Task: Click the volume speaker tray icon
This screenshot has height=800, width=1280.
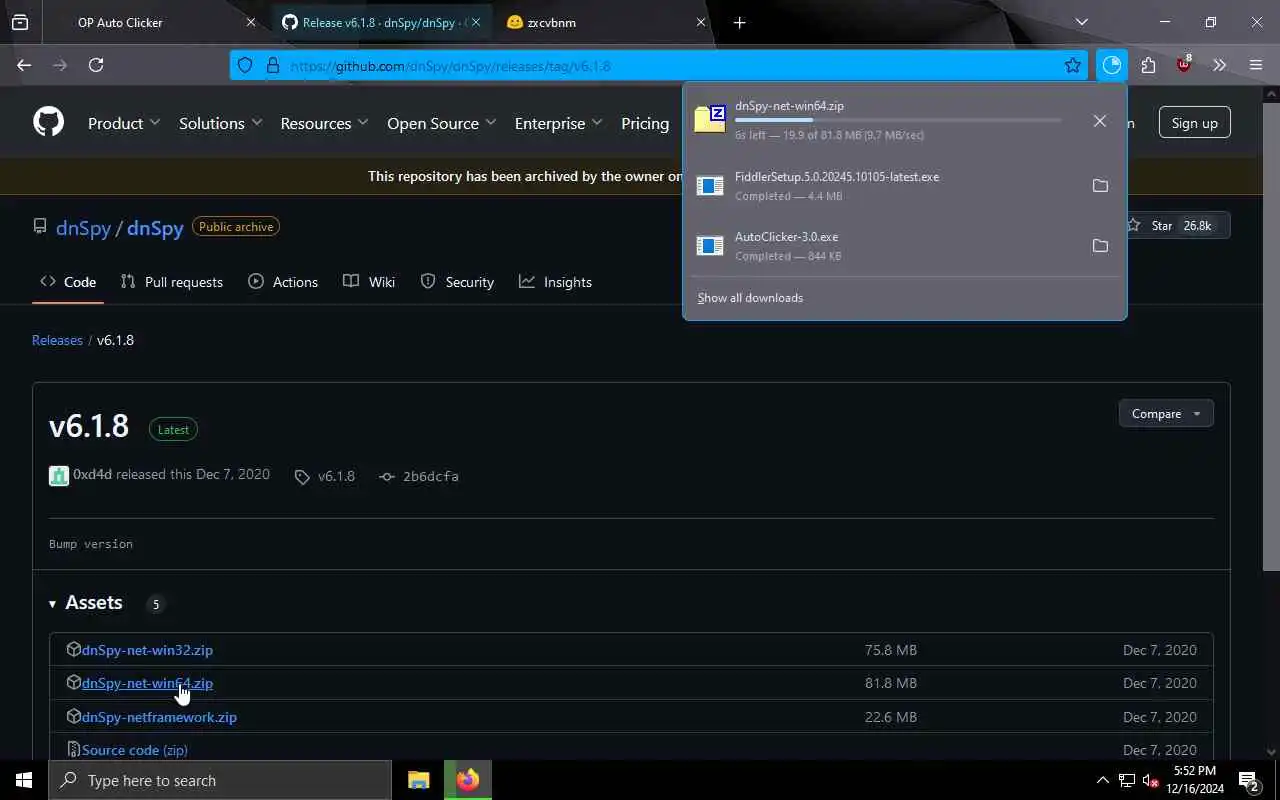Action: [1150, 780]
